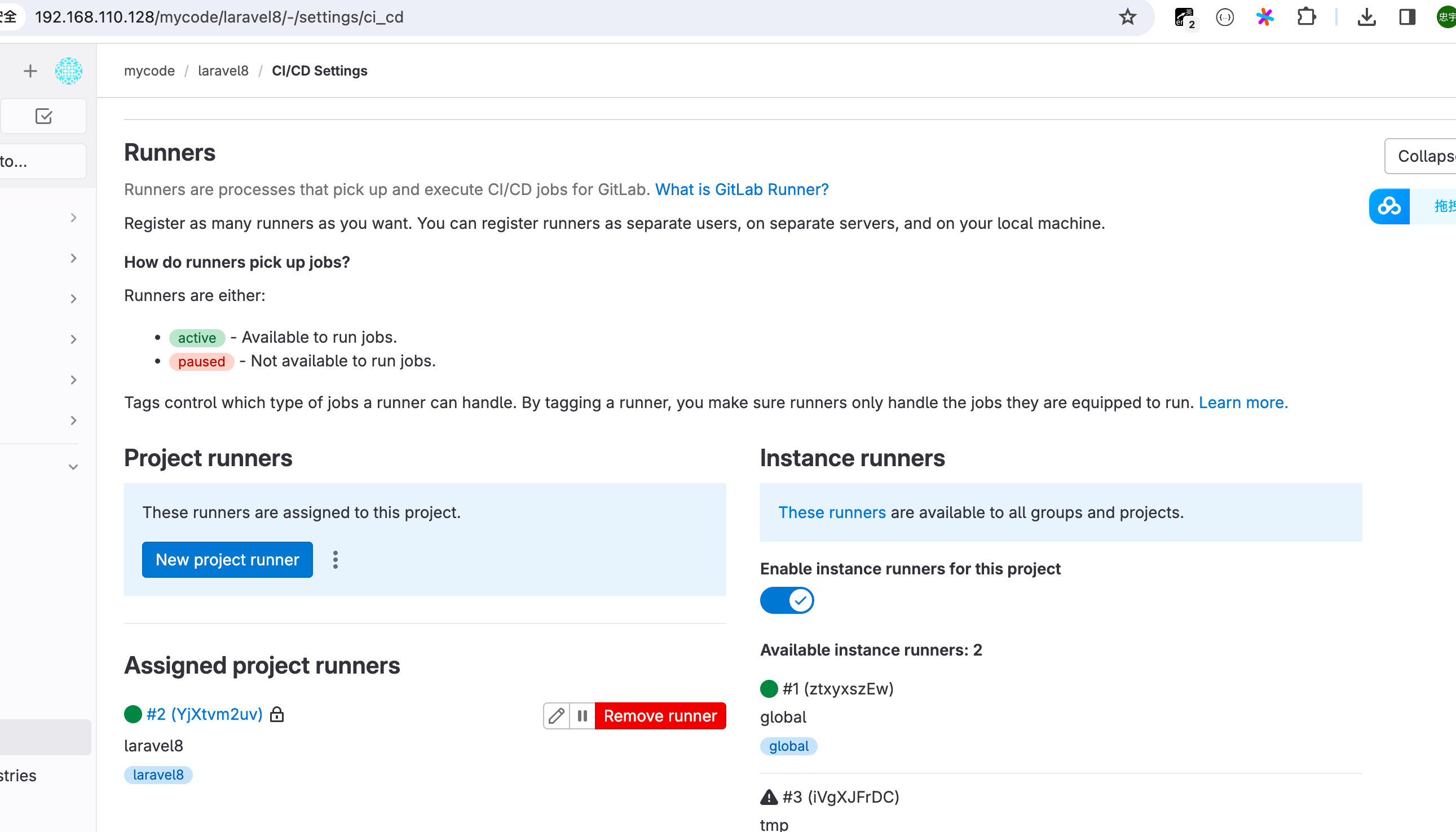The width and height of the screenshot is (1456, 832).
Task: Open the Learn more link about tags
Action: coord(1243,402)
